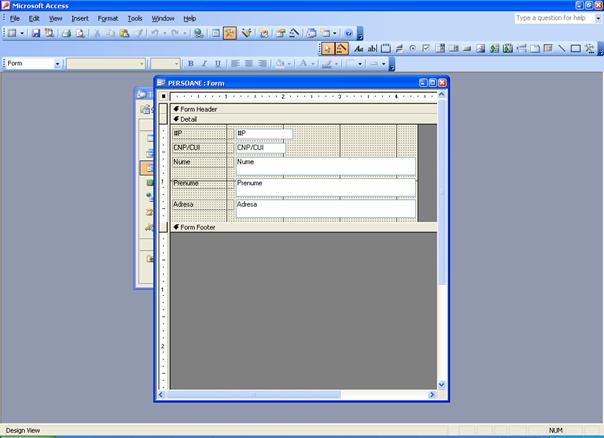
Task: Open the Tools menu
Action: pos(134,18)
